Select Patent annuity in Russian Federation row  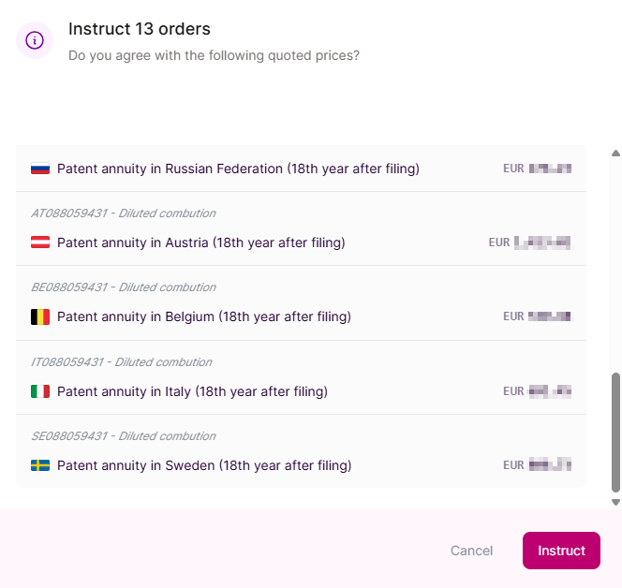click(238, 169)
